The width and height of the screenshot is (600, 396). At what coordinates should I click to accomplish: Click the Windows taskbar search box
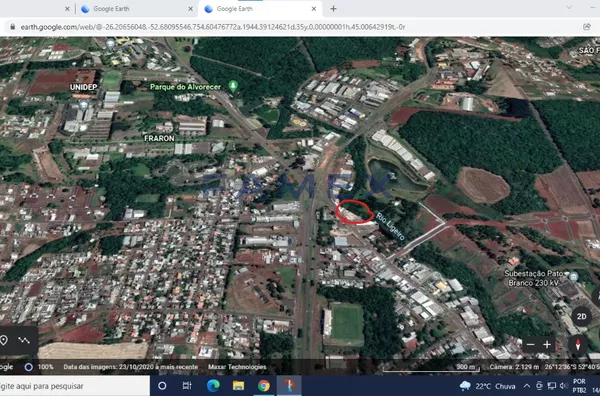[x=75, y=386]
